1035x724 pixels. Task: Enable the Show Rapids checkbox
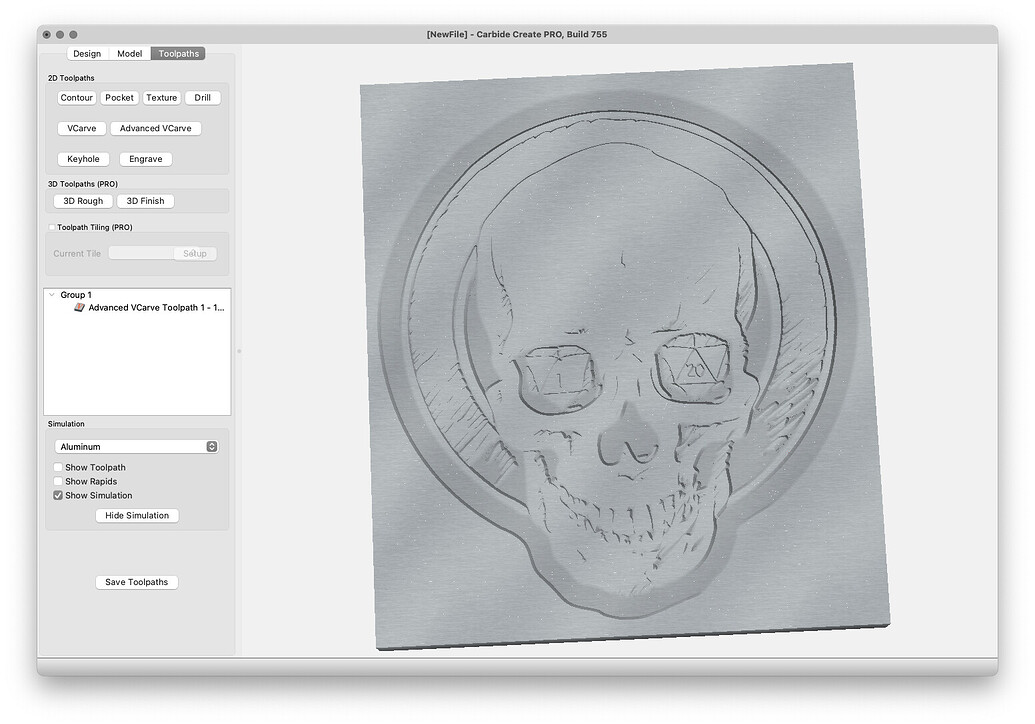pos(58,482)
